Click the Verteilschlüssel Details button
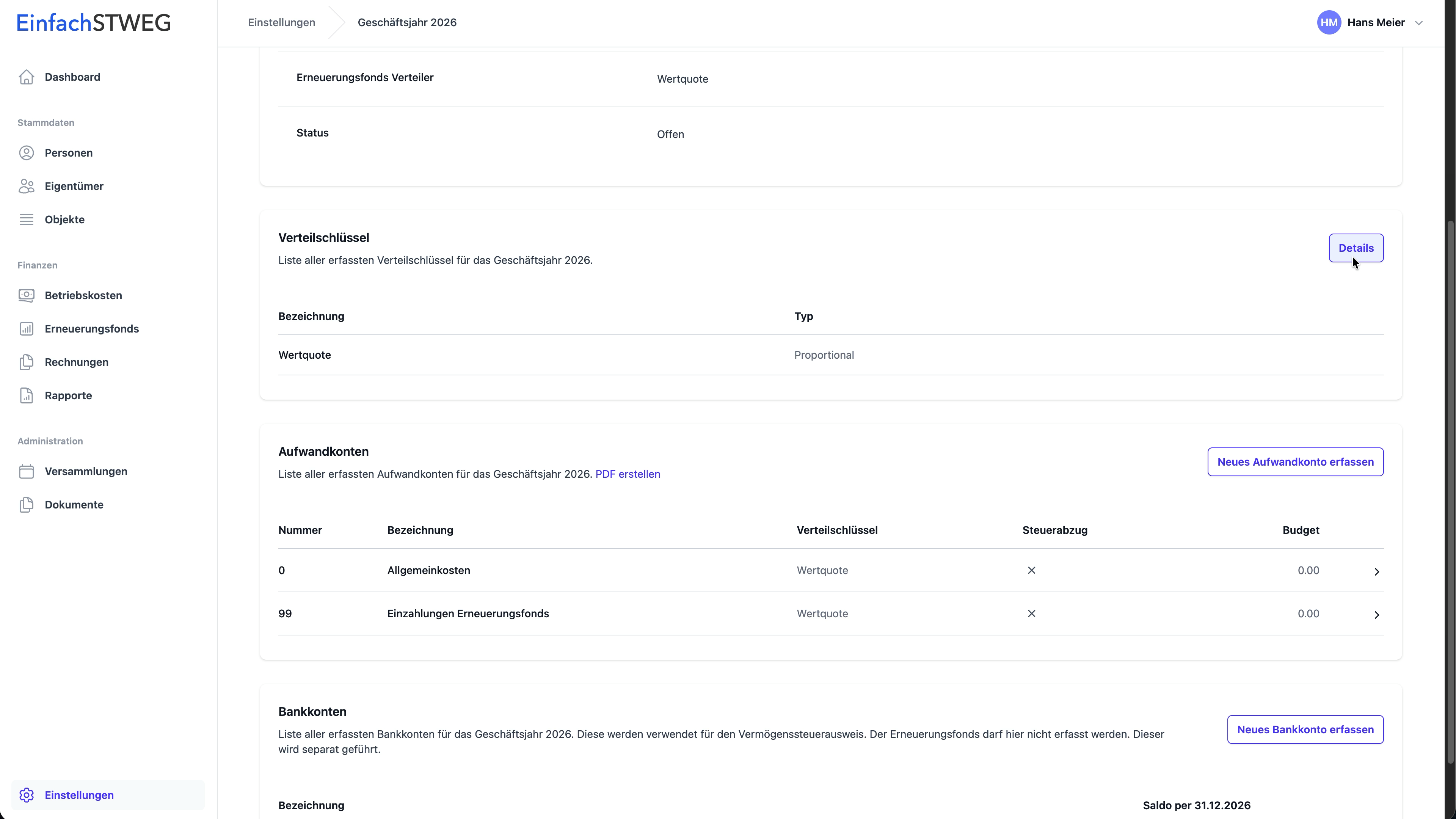 [1356, 248]
